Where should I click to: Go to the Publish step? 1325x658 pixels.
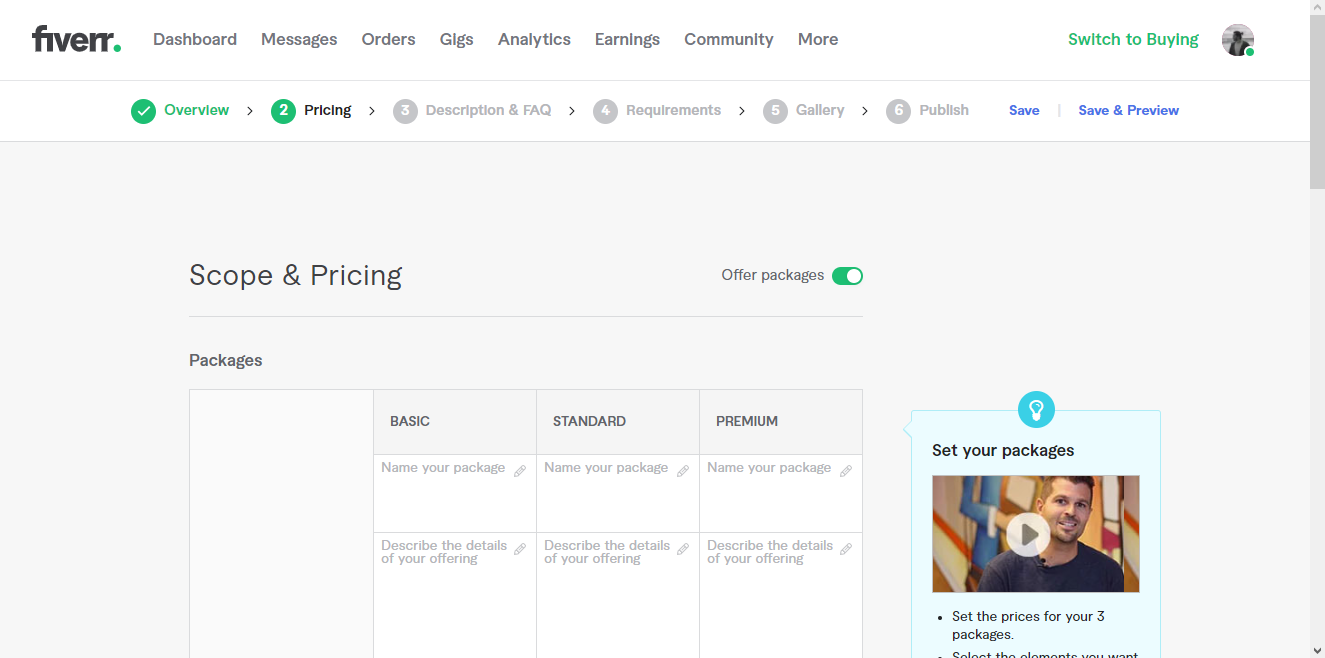click(944, 110)
